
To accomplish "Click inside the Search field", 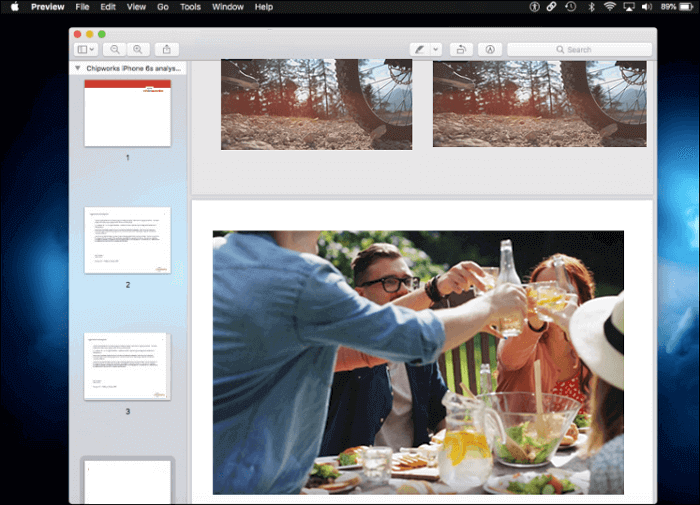I will pos(578,49).
